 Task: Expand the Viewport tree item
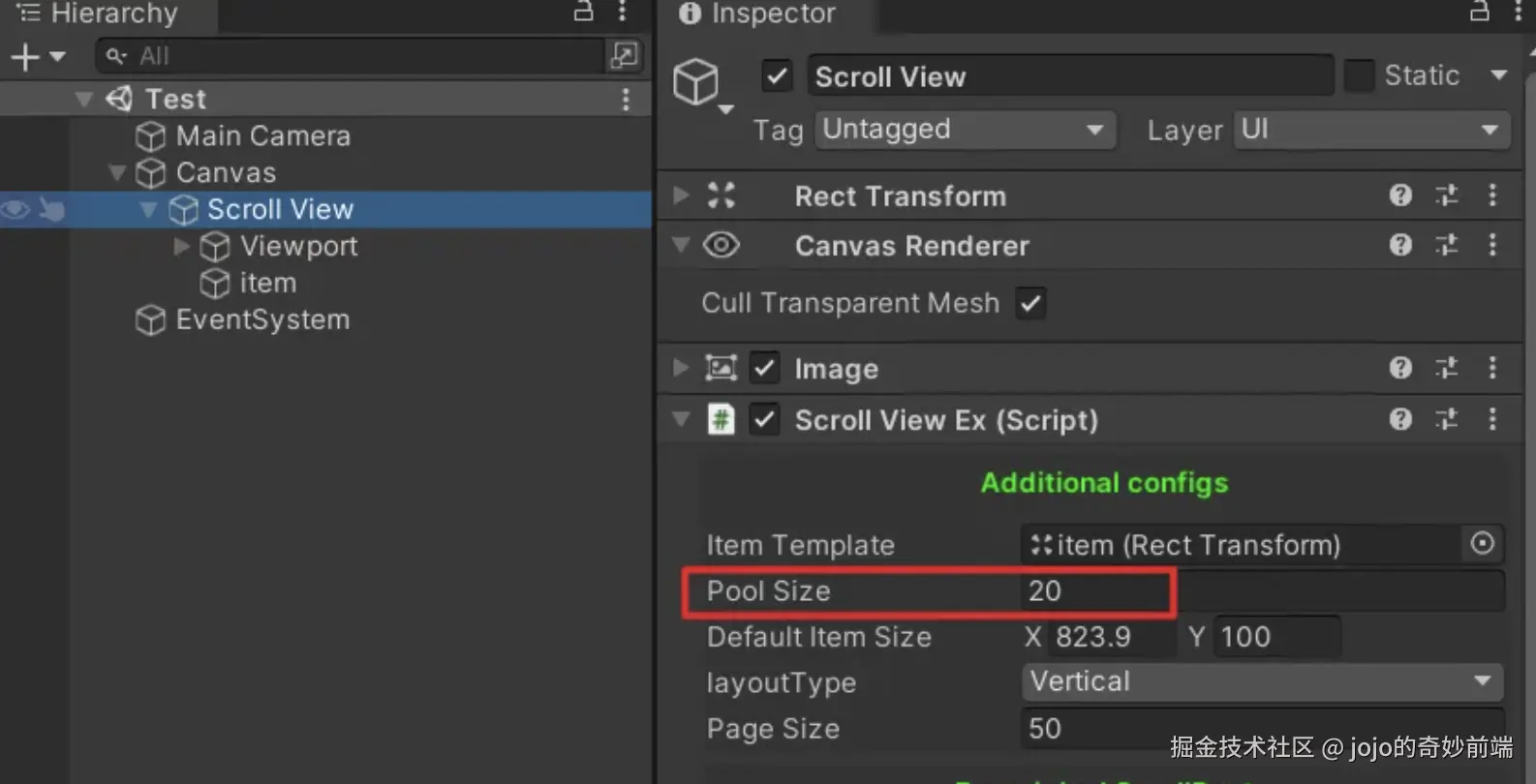pyautogui.click(x=181, y=247)
